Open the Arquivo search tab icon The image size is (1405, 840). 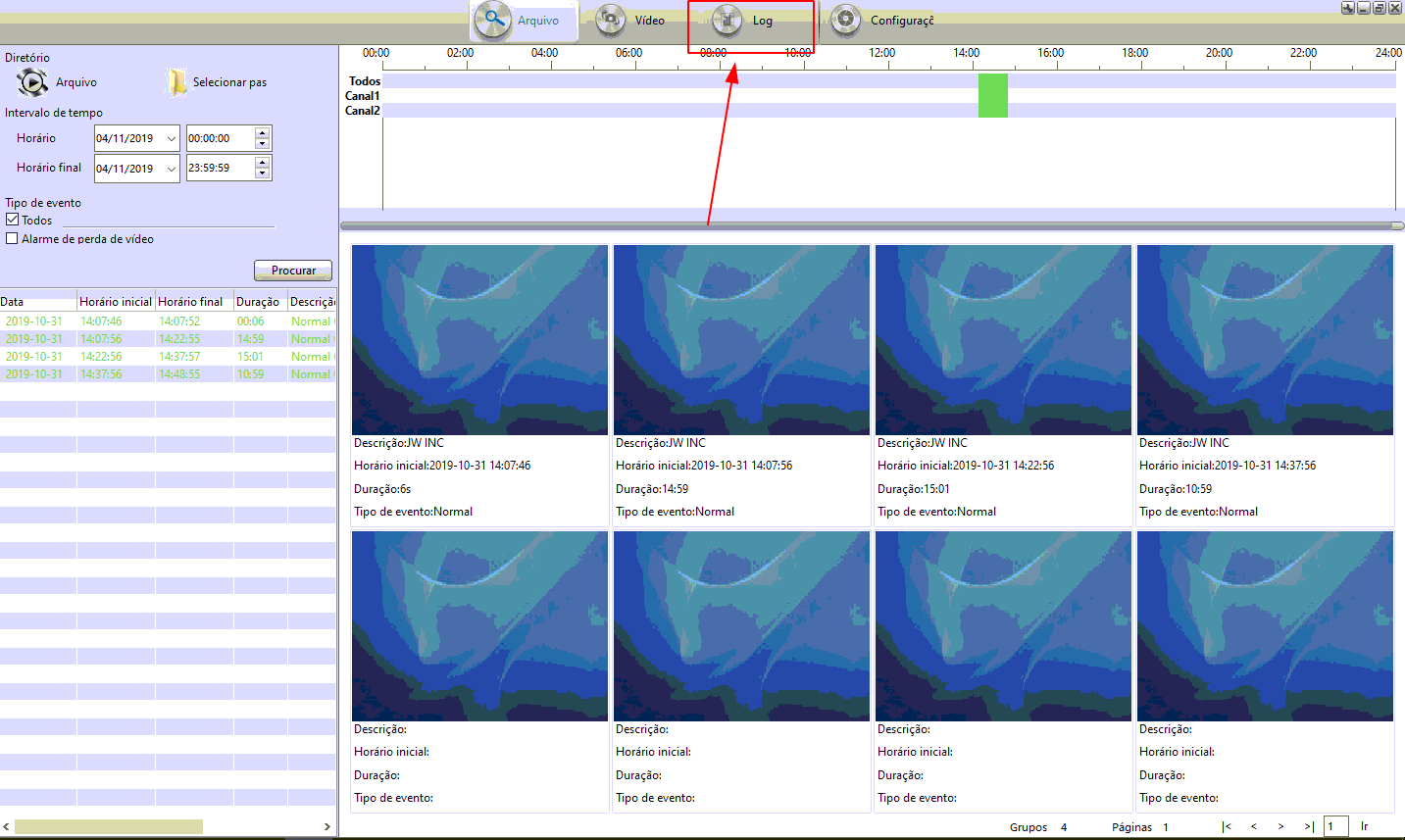pos(493,20)
